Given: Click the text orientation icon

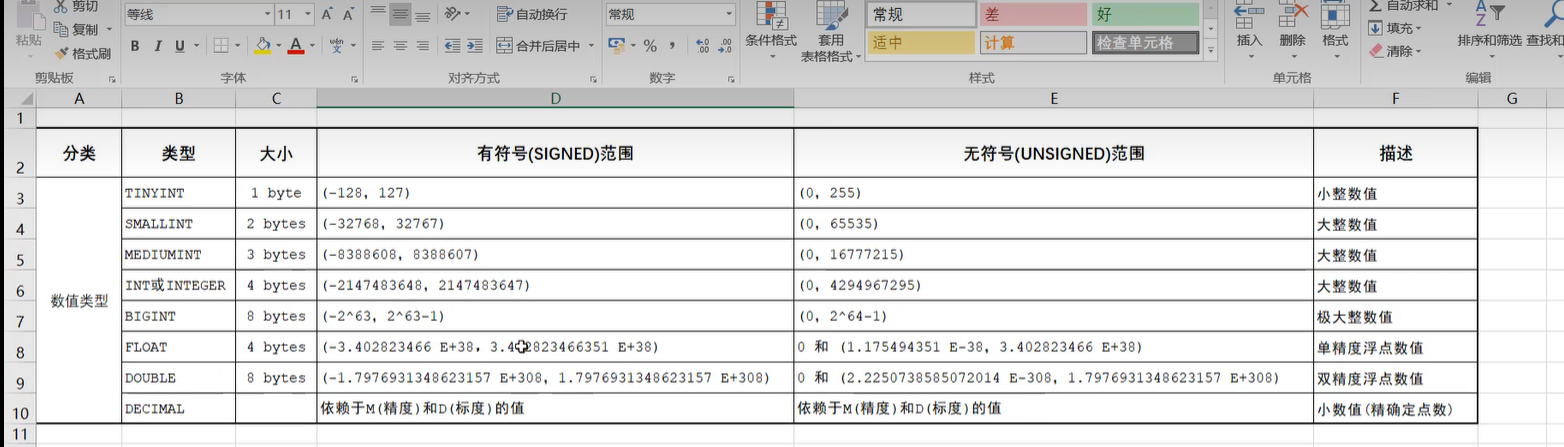Looking at the screenshot, I should [x=453, y=14].
